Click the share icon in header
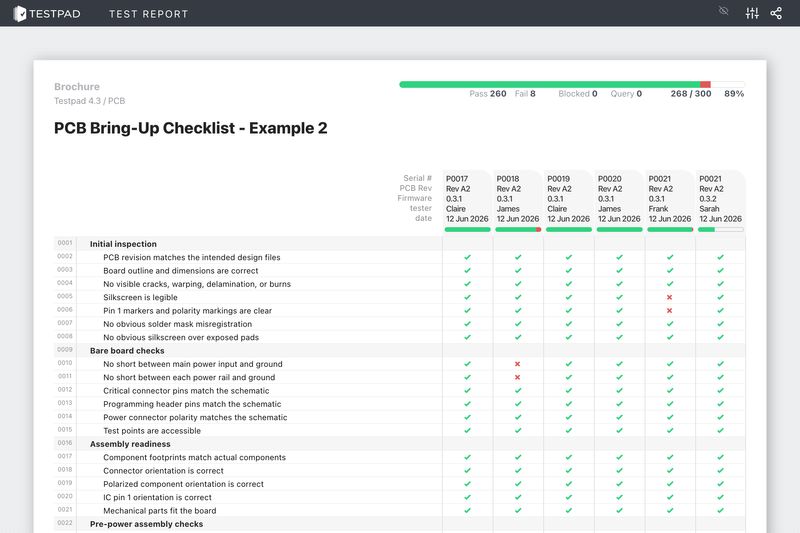The width and height of the screenshot is (800, 533). 776,13
